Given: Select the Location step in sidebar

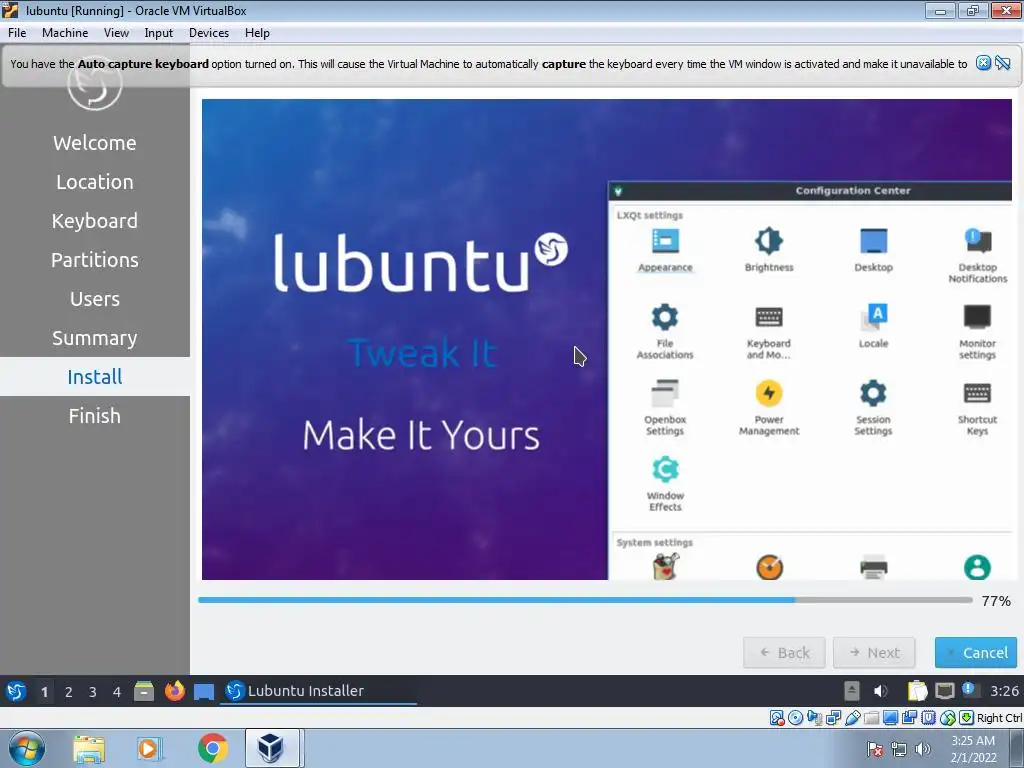Looking at the screenshot, I should pos(95,182).
